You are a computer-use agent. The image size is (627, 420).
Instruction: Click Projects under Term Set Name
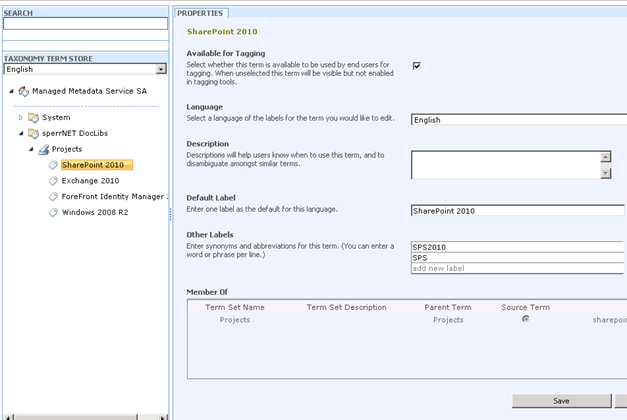tap(235, 320)
